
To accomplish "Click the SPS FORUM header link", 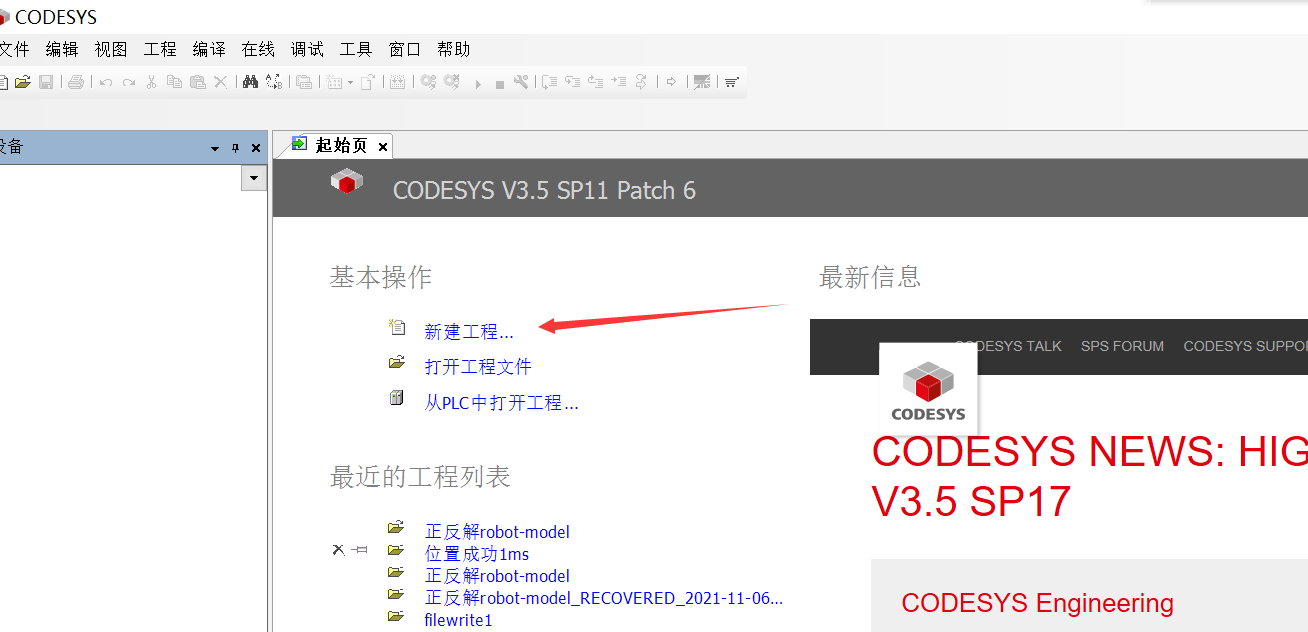I will (x=1122, y=346).
